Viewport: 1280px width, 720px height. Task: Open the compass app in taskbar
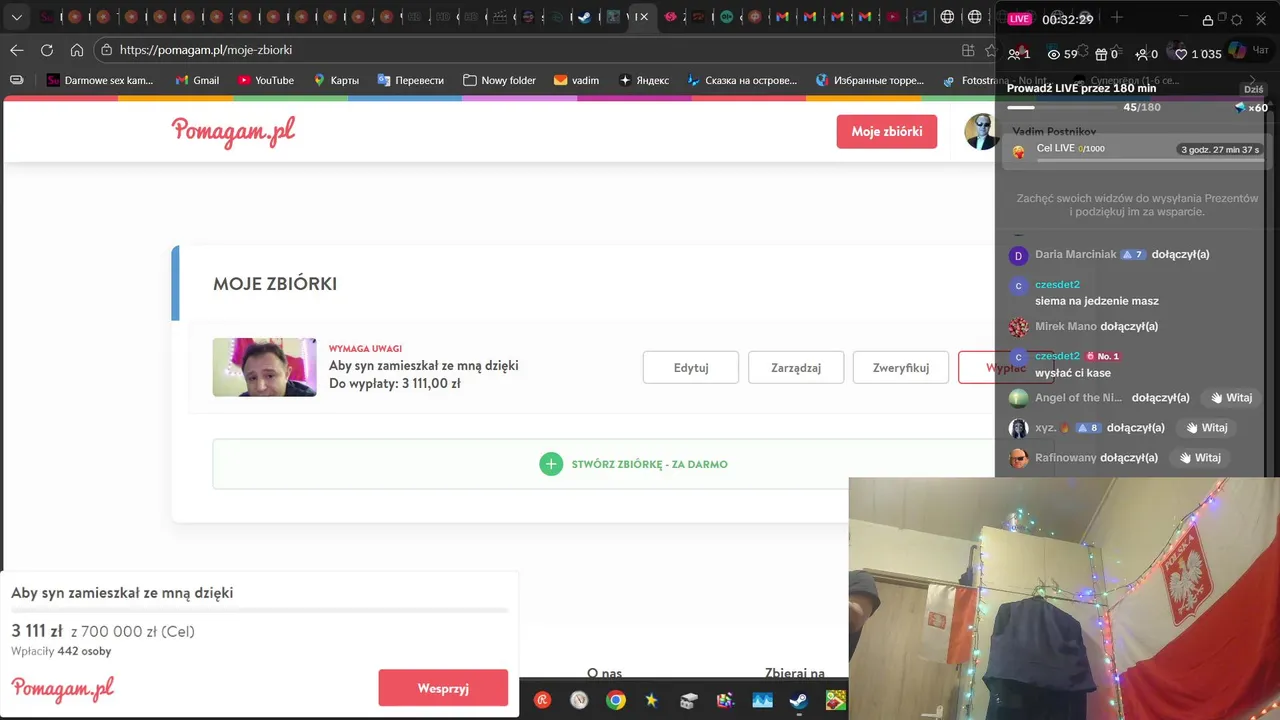point(579,700)
